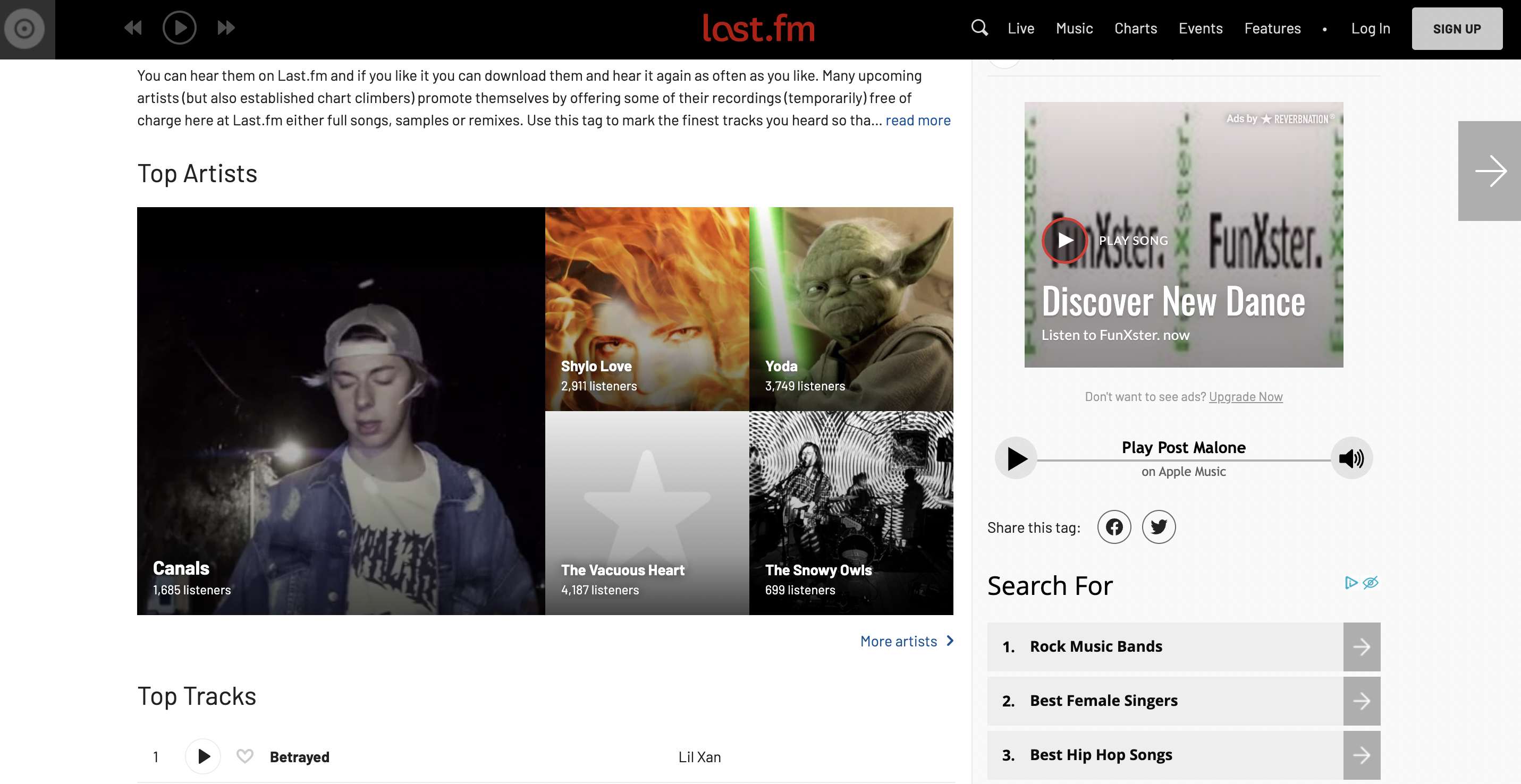Rewind using the previous track icon
Image resolution: width=1521 pixels, height=784 pixels.
(133, 27)
